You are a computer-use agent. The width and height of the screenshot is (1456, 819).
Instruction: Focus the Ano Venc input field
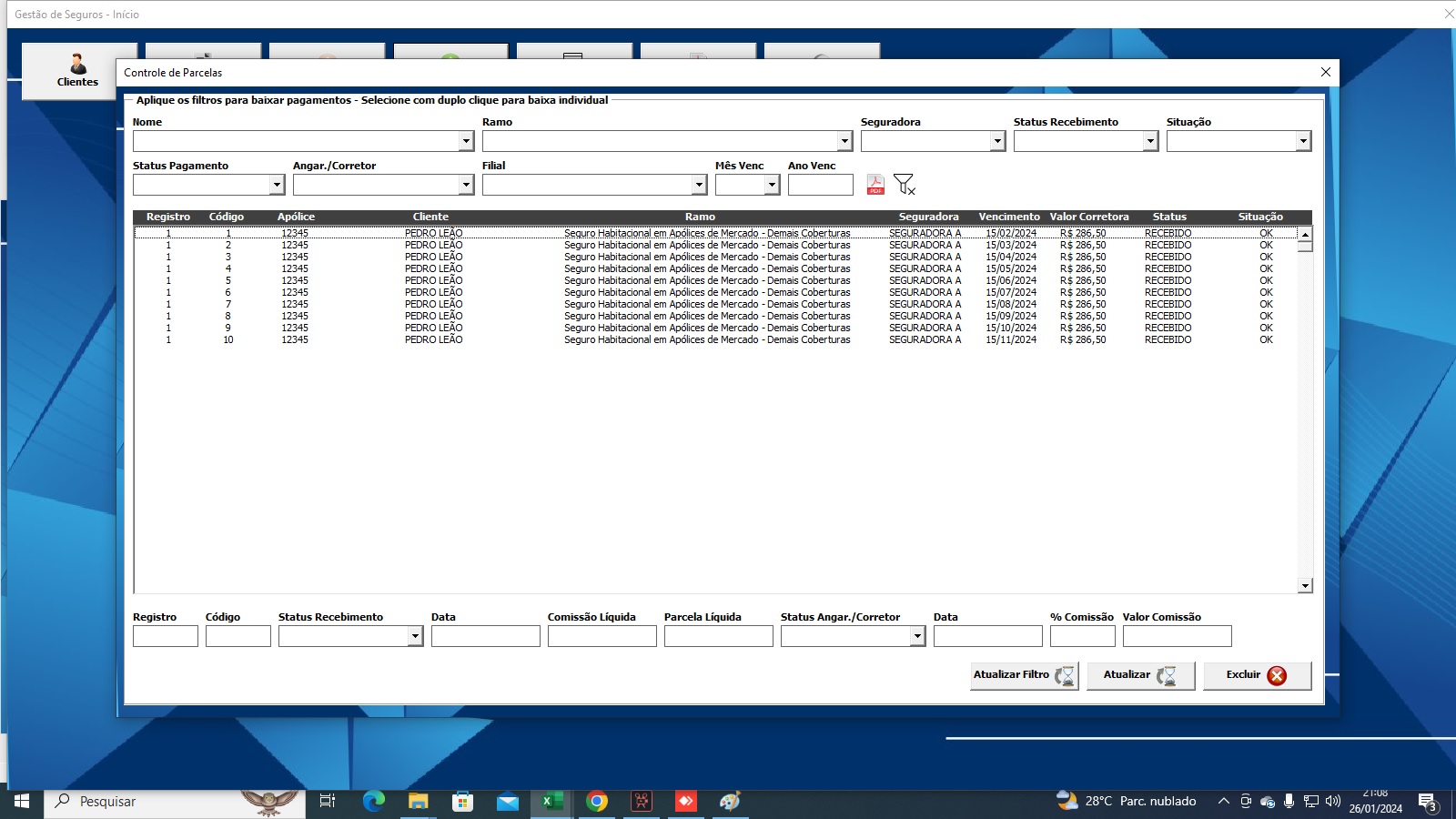(821, 185)
